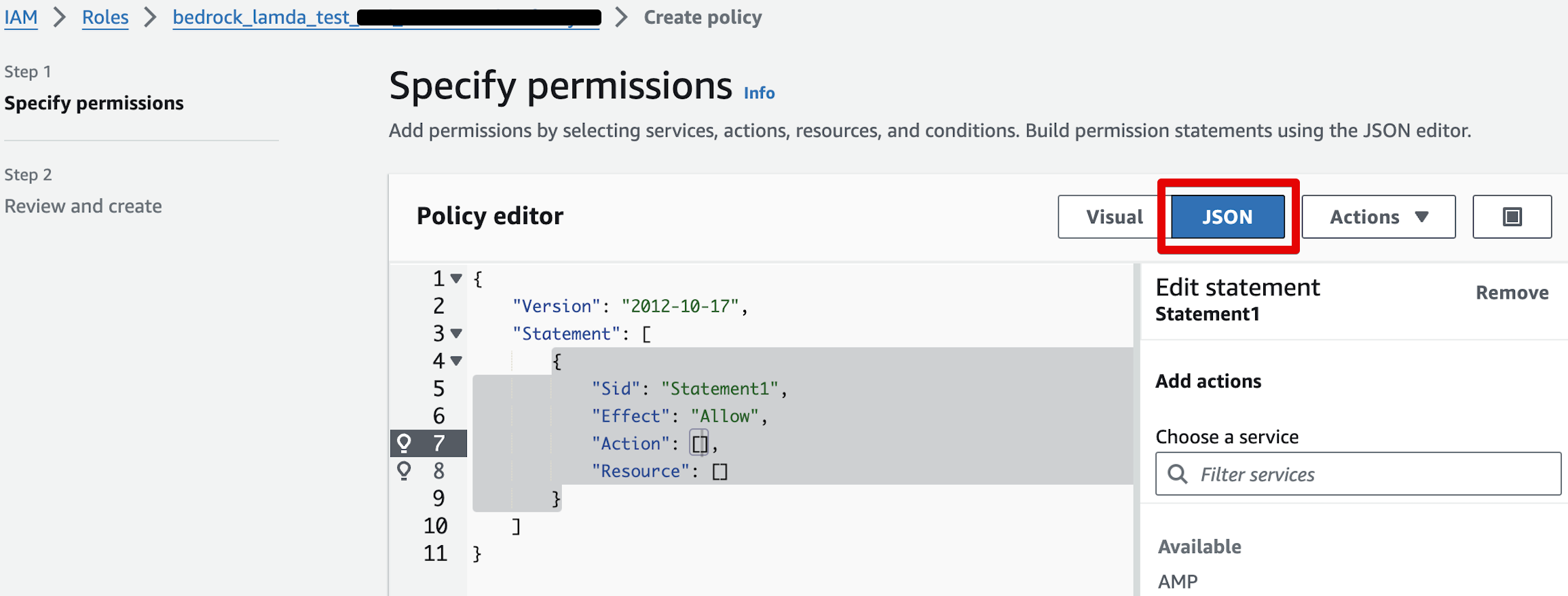Place cursor in the empty Resource array brackets
The width and height of the screenshot is (1568, 596).
point(720,471)
